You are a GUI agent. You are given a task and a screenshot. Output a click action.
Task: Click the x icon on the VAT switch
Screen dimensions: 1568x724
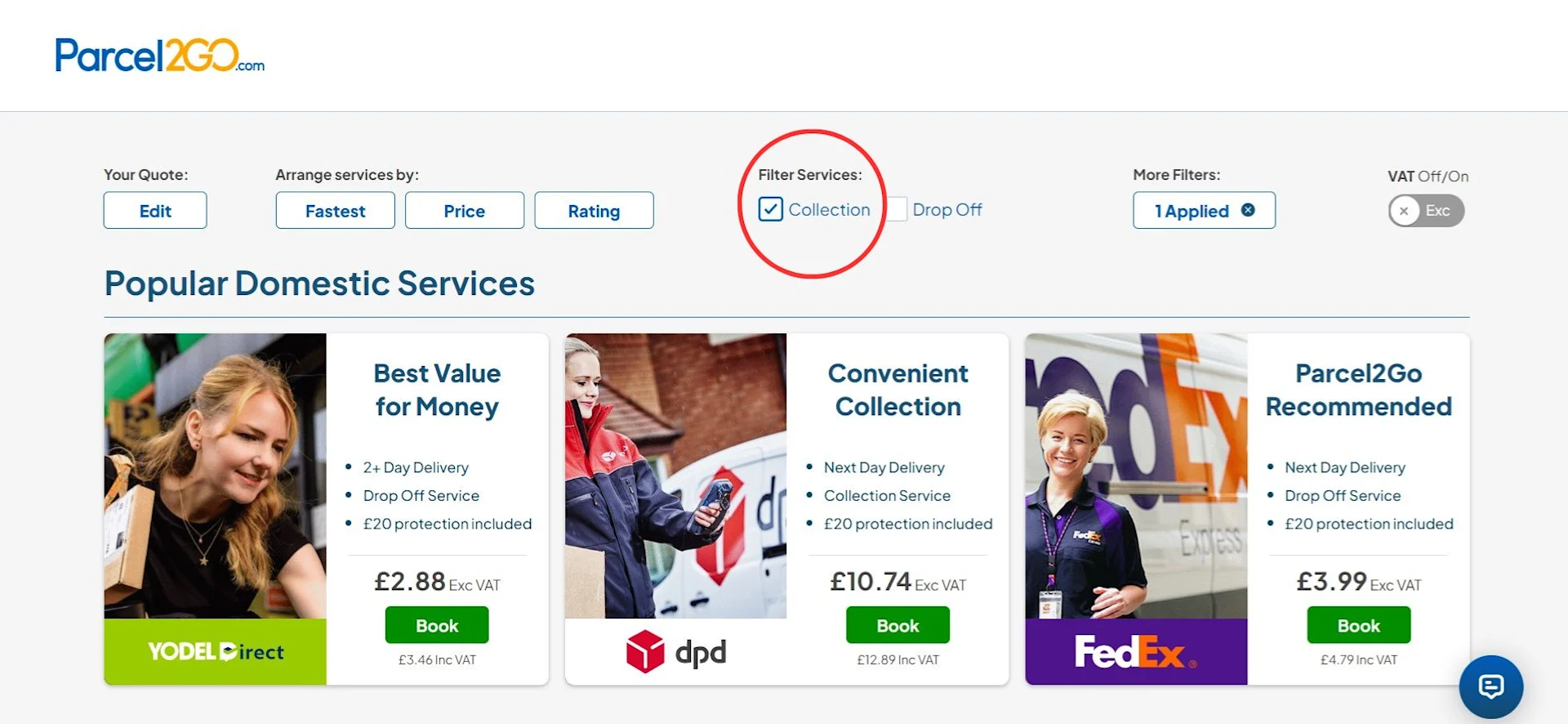(1405, 210)
